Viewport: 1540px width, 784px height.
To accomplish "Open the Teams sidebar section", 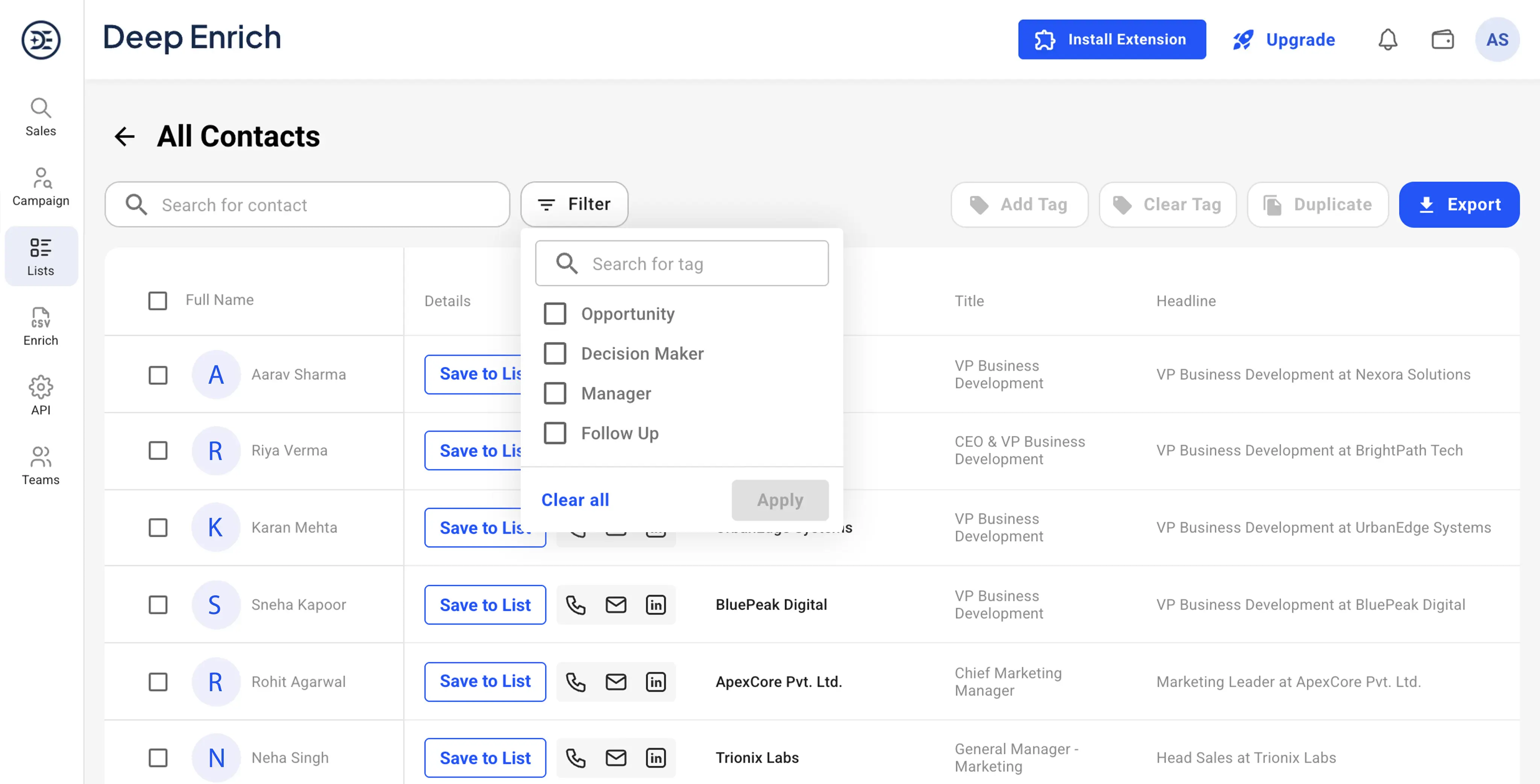I will click(41, 466).
